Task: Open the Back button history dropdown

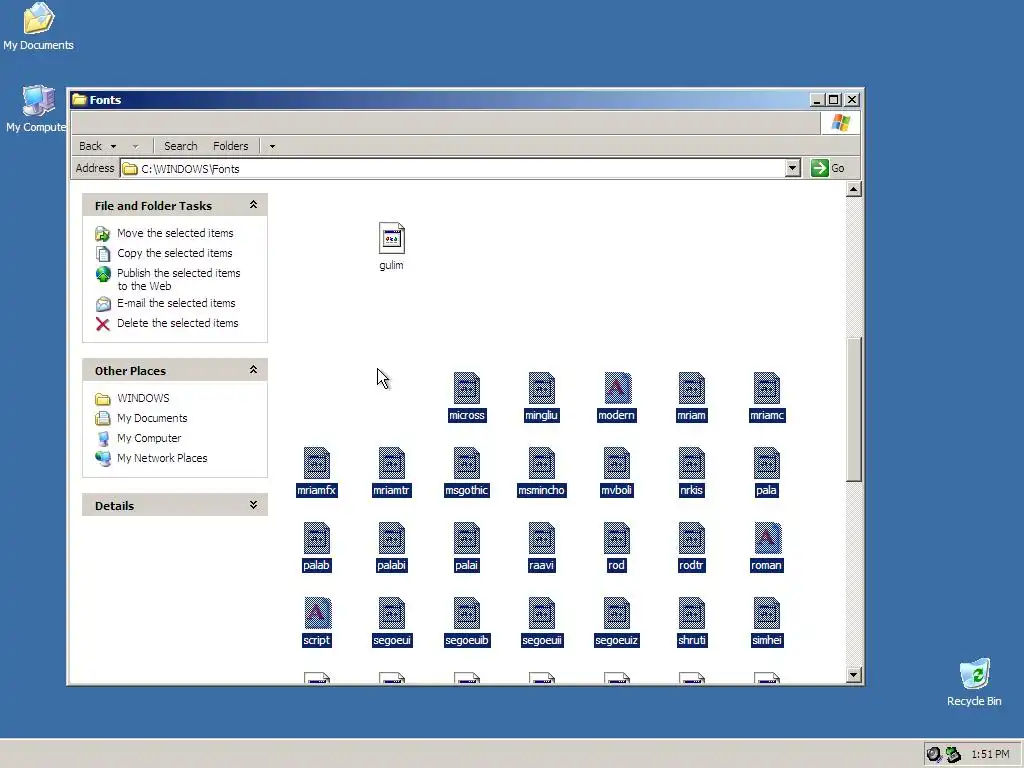Action: 114,146
